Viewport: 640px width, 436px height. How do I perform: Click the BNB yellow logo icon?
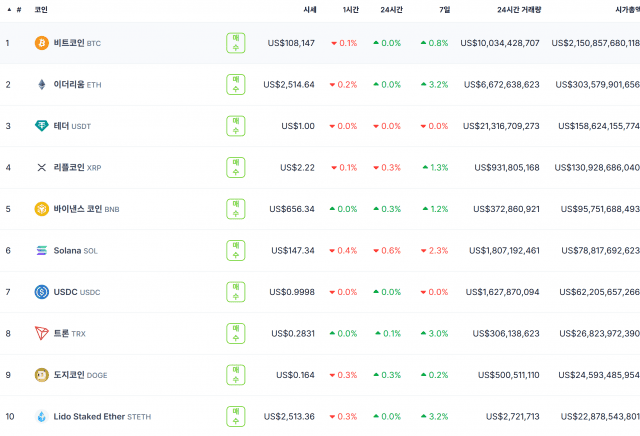coord(42,209)
